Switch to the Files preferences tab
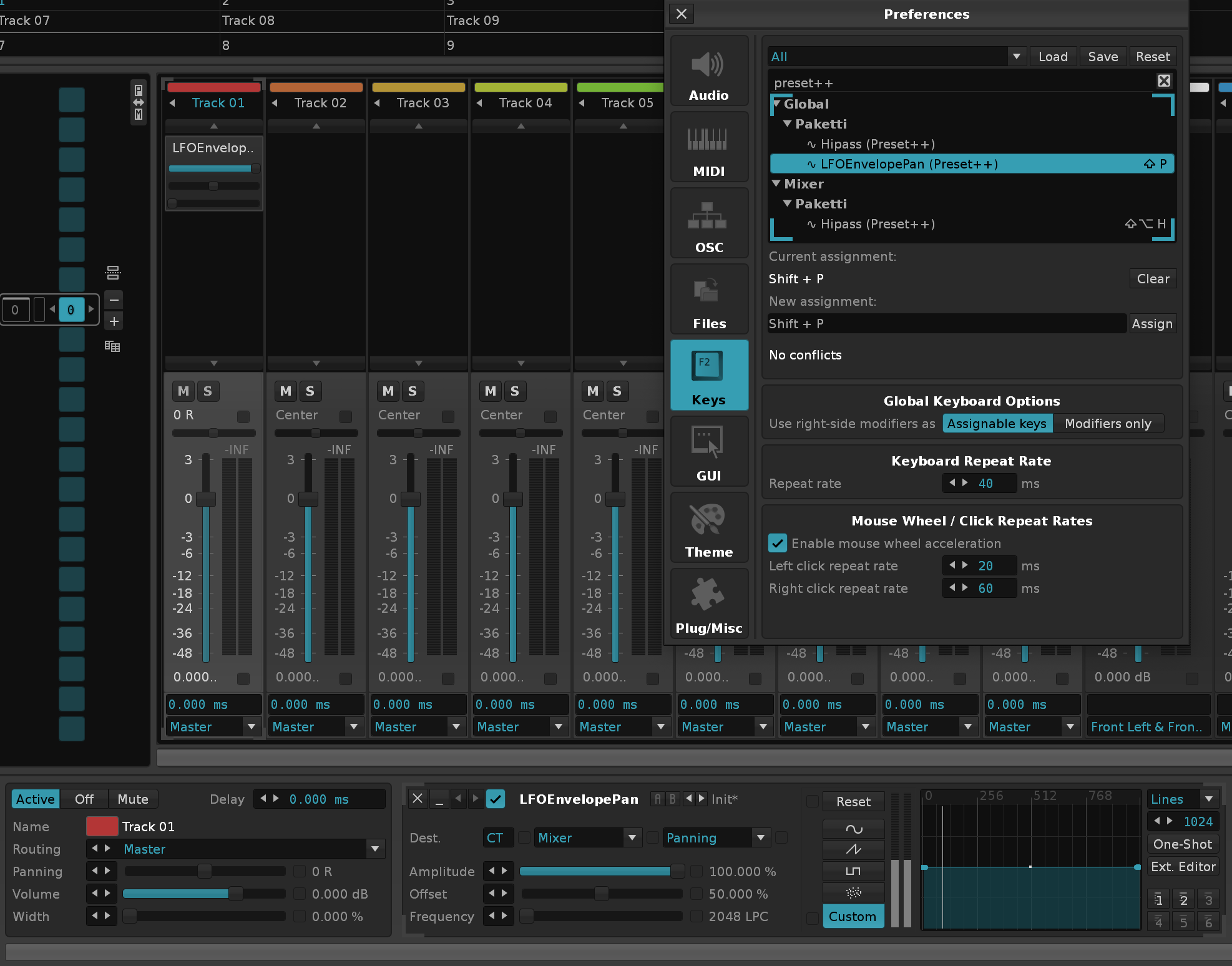 point(709,300)
